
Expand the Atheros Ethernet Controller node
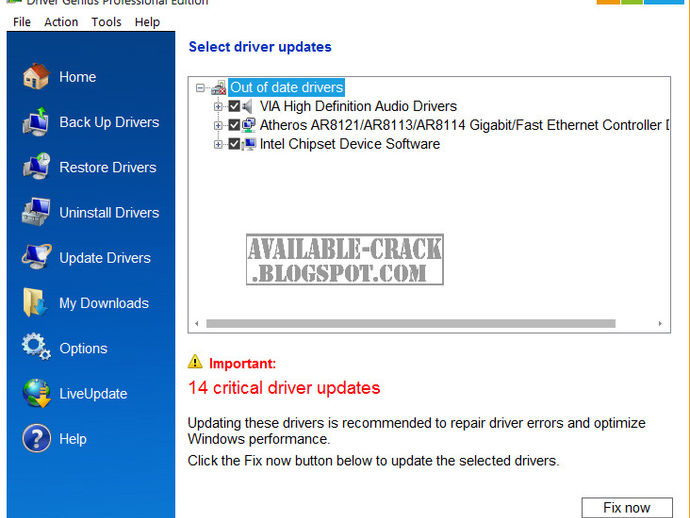coord(218,125)
